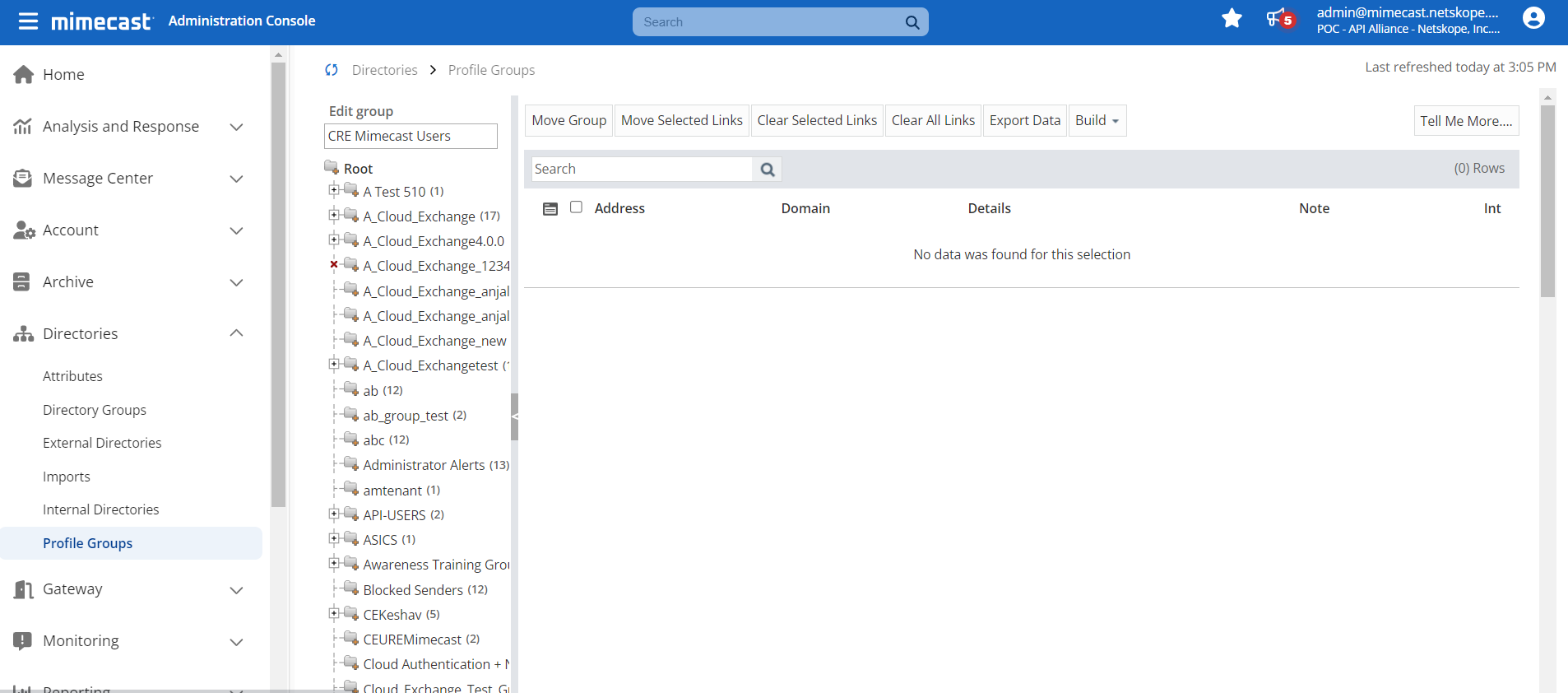Click the Home house icon
The width and height of the screenshot is (1568, 693).
coord(24,75)
